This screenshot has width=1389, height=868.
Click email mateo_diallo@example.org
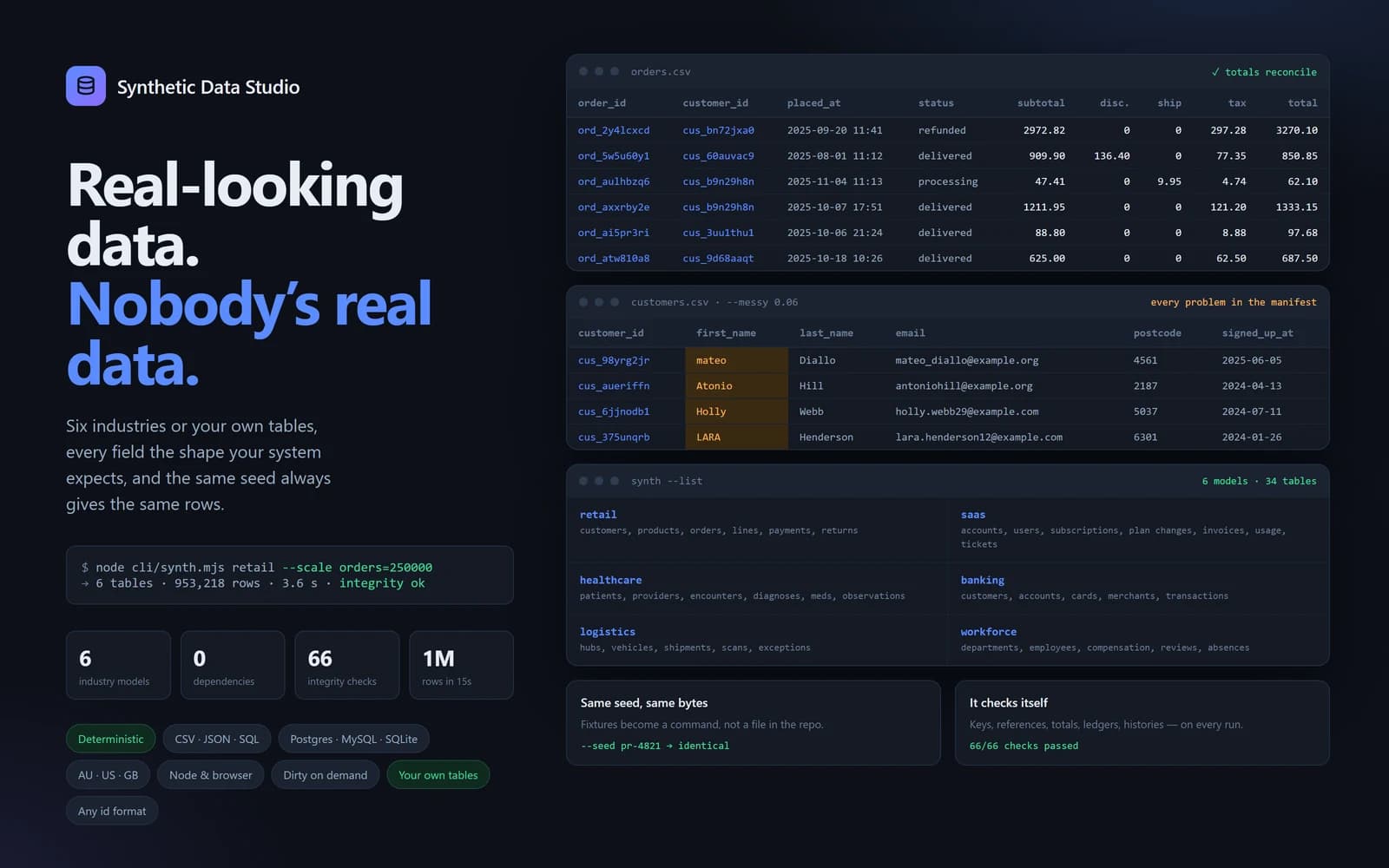pos(967,360)
